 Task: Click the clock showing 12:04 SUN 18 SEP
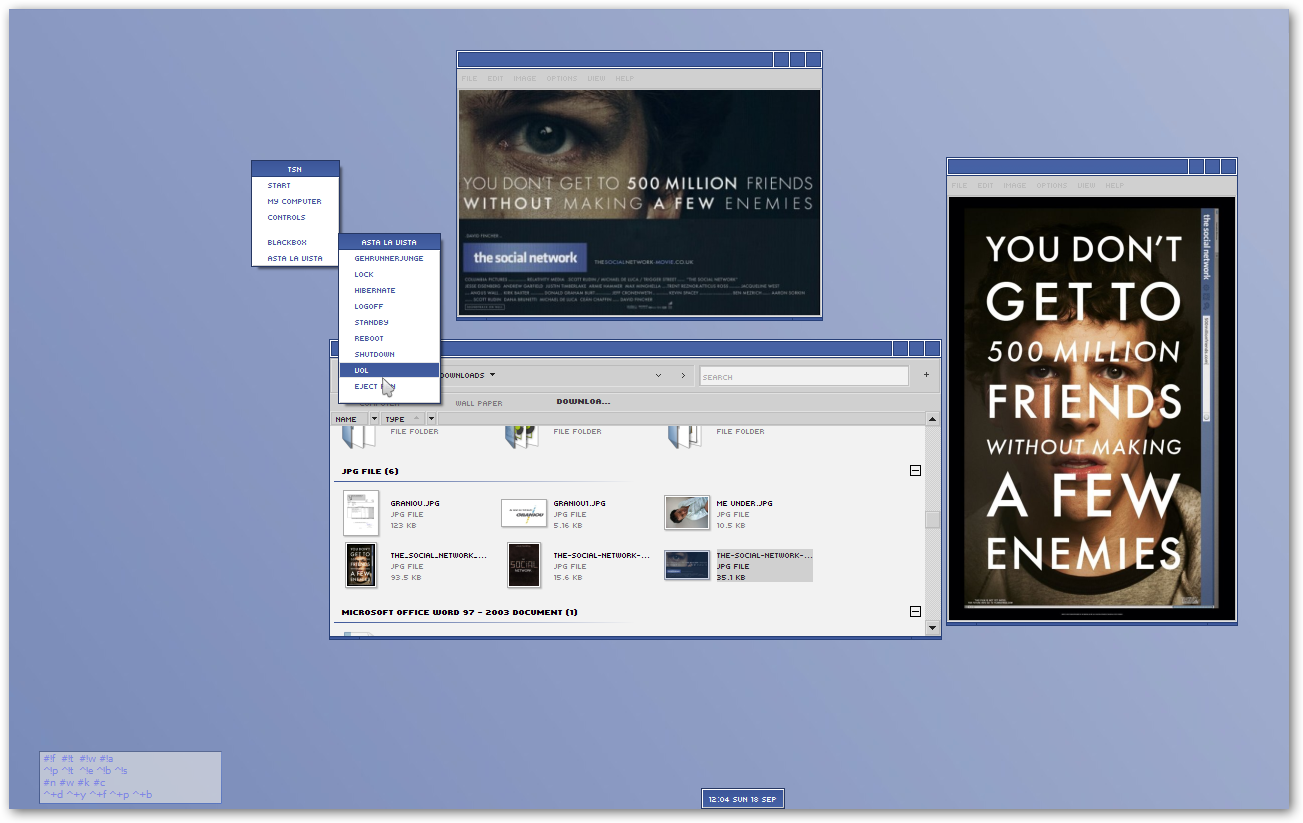(743, 799)
